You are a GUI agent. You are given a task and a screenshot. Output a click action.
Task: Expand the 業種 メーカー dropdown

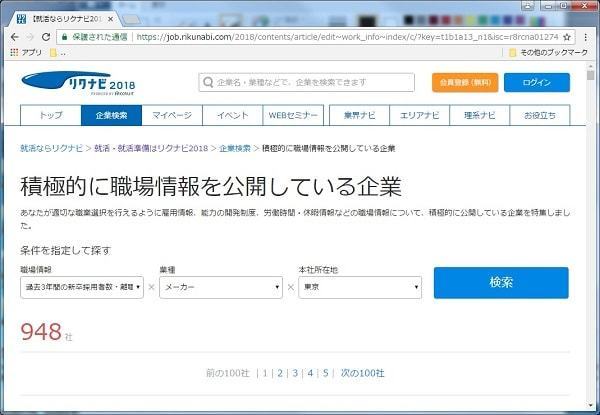pyautogui.click(x=221, y=287)
